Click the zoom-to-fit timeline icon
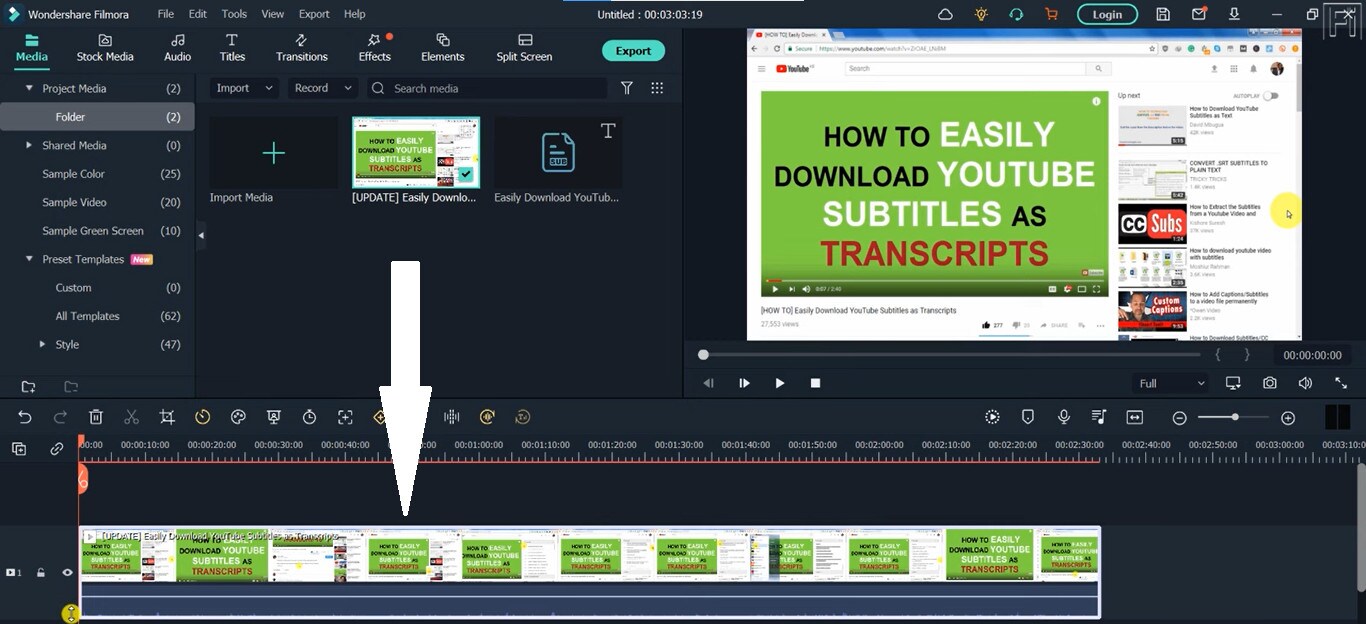Screen dimensions: 1366x624 tap(1135, 417)
